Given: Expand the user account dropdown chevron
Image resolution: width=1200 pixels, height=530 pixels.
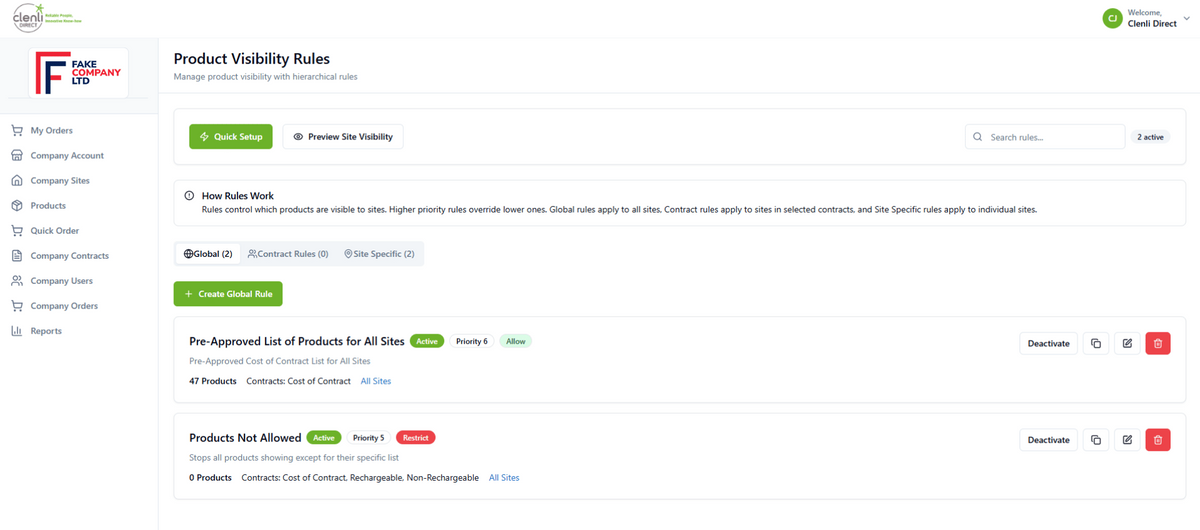Looking at the screenshot, I should coord(1186,18).
